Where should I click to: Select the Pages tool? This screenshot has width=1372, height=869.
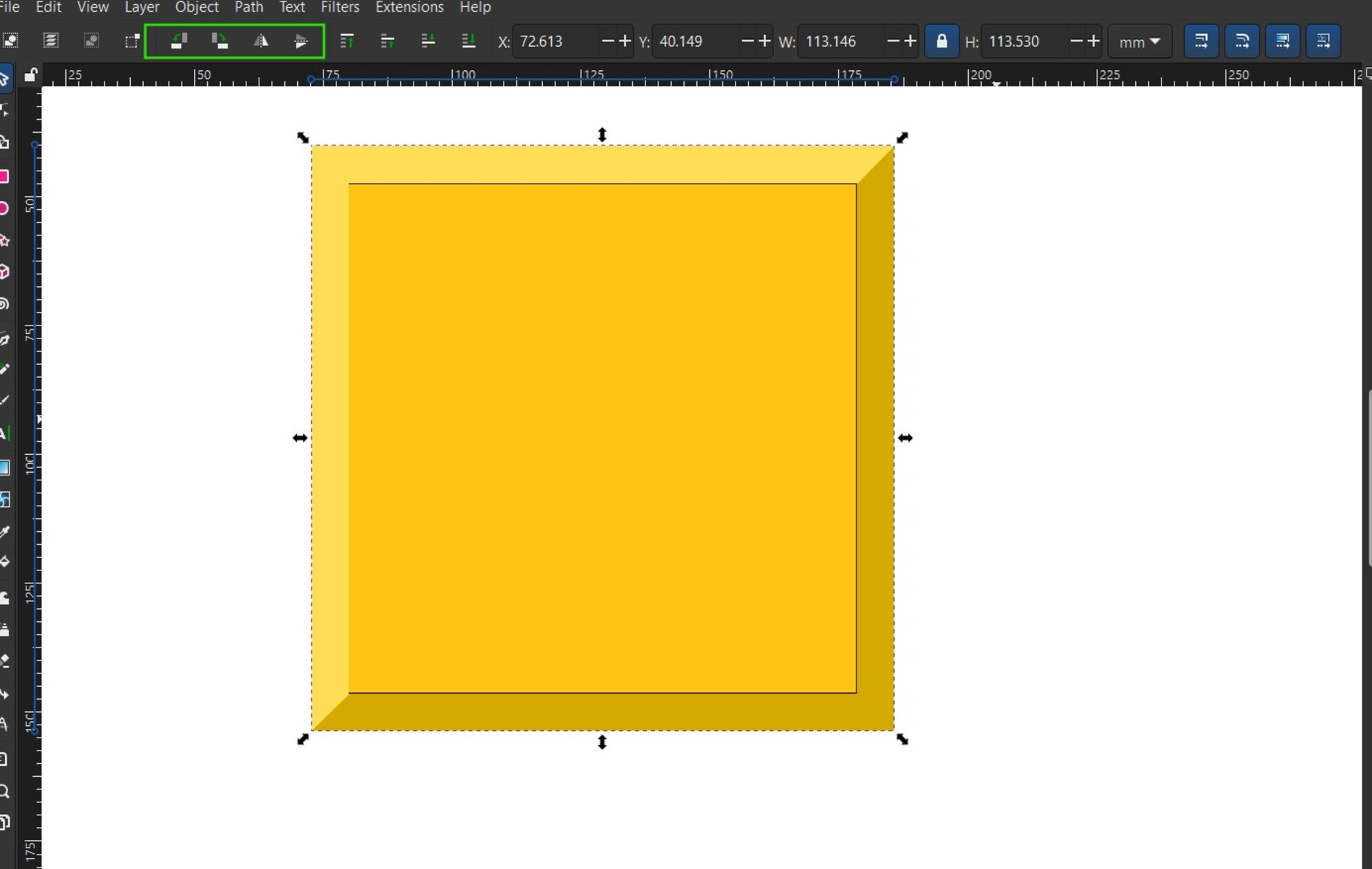point(4,823)
